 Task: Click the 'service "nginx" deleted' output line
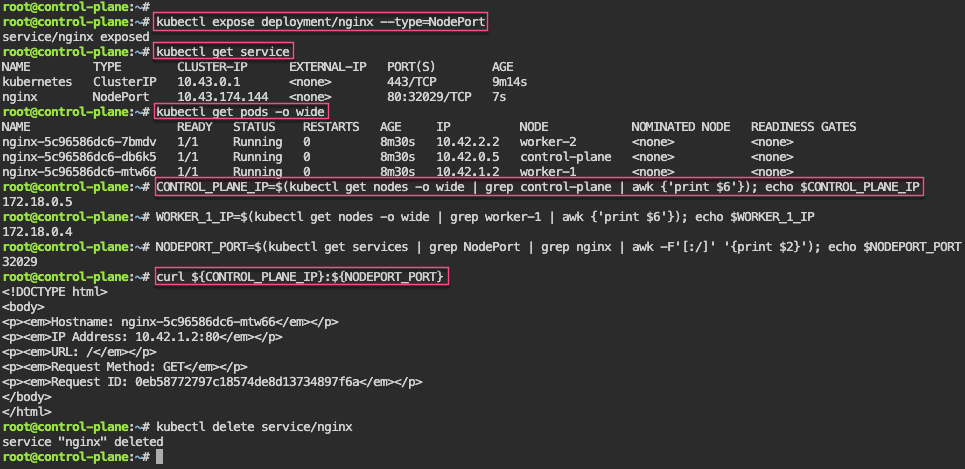pyautogui.click(x=82, y=441)
